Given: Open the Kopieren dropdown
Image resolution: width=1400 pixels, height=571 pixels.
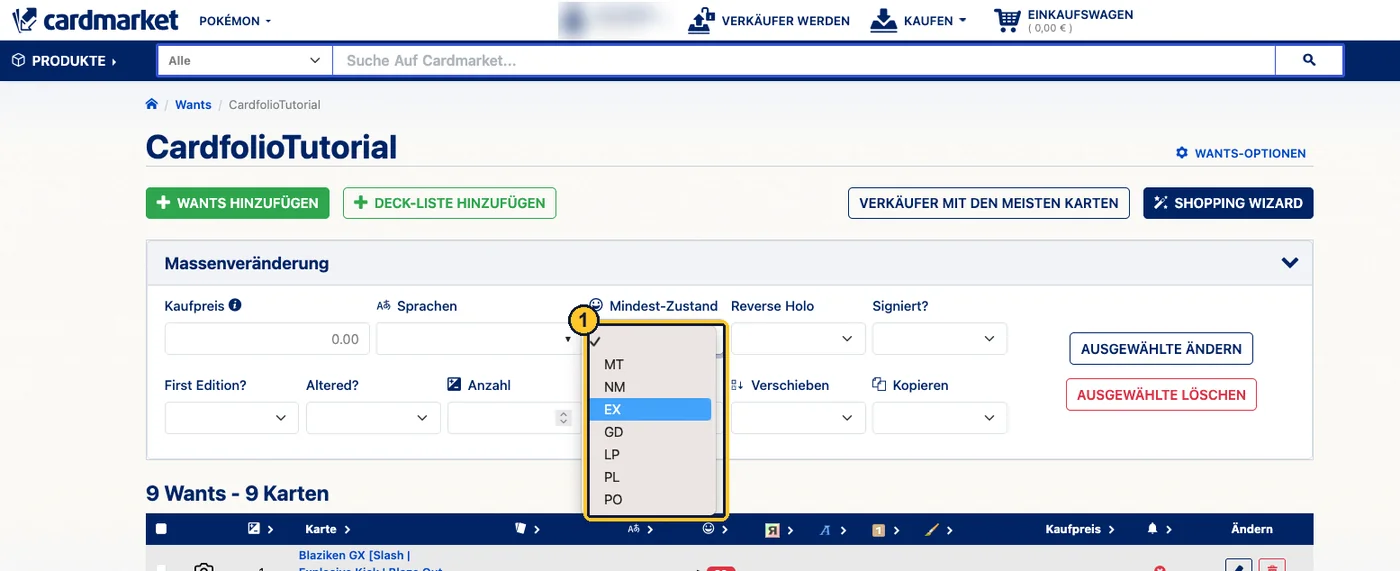Looking at the screenshot, I should click(x=940, y=418).
